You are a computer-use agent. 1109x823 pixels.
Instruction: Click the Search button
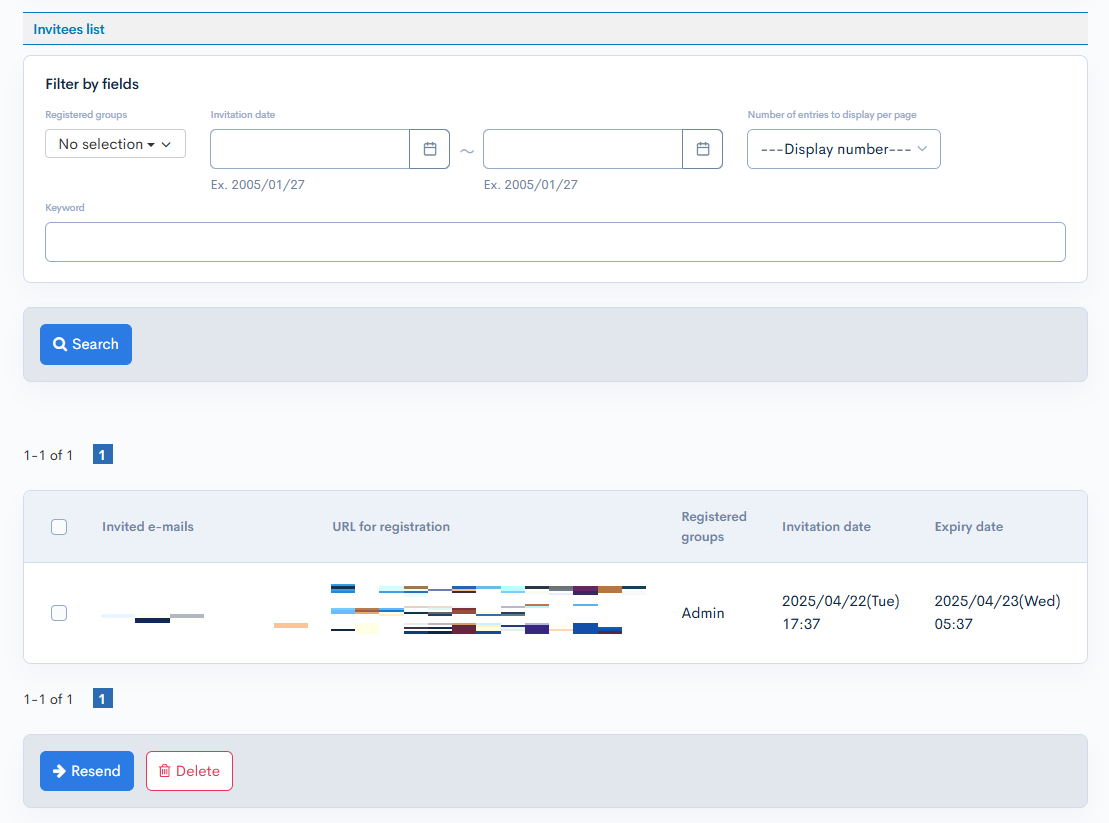pyautogui.click(x=86, y=344)
